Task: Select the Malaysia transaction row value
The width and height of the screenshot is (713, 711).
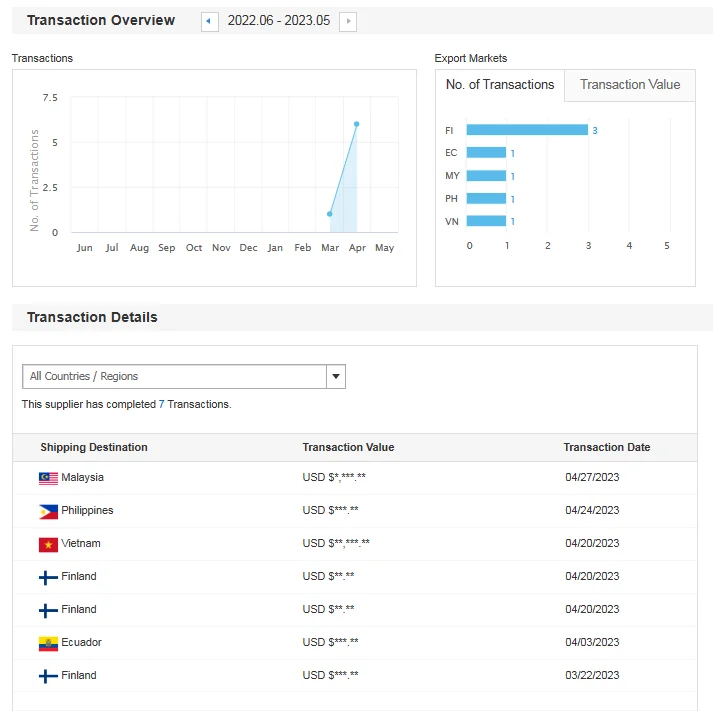Action: 334,478
